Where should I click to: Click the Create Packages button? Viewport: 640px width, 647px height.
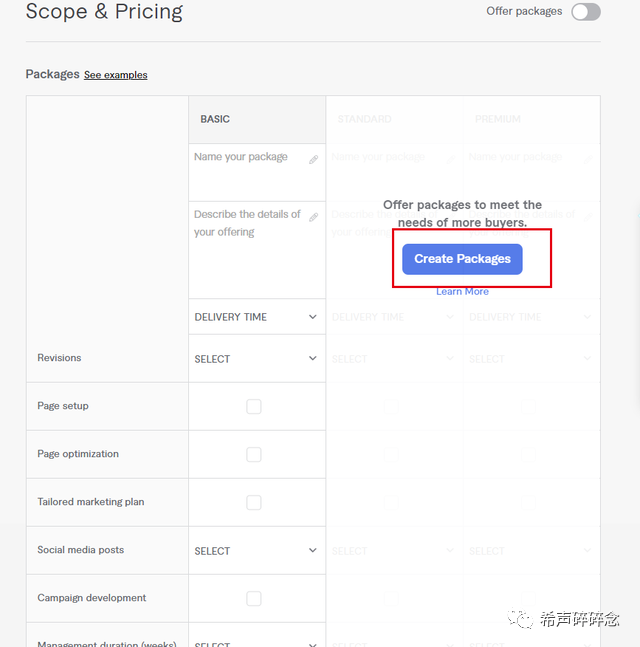(462, 259)
